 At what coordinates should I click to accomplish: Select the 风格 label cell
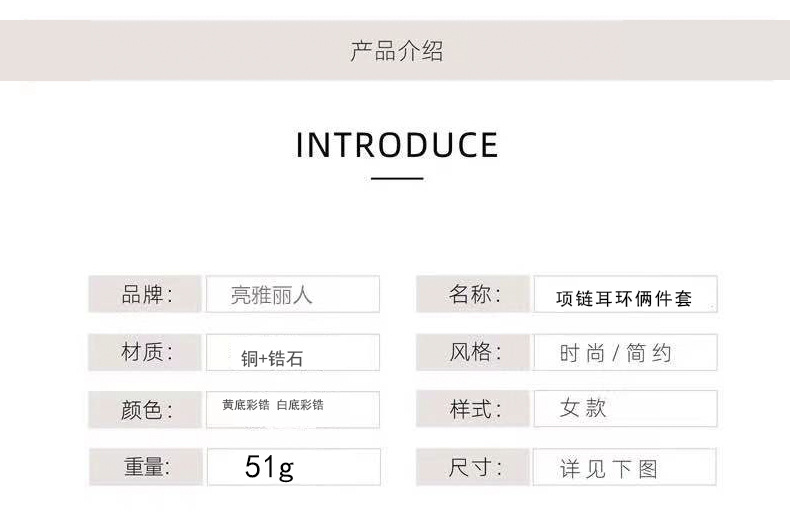pyautogui.click(x=473, y=352)
